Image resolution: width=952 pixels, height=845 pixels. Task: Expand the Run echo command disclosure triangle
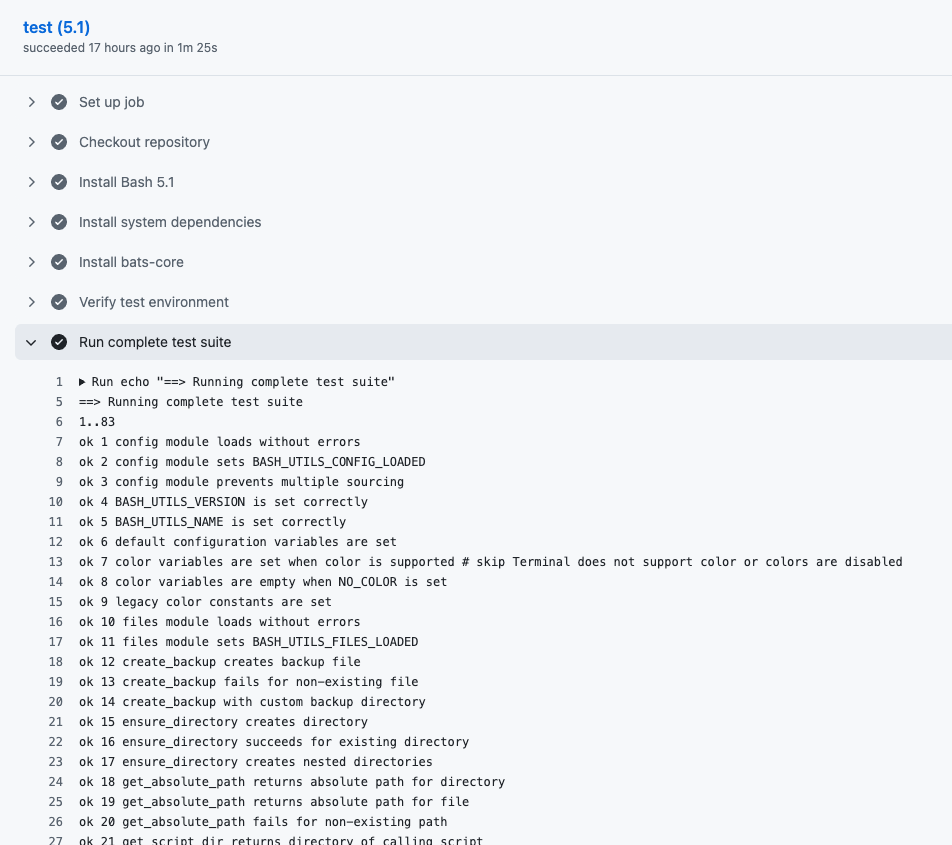[83, 382]
